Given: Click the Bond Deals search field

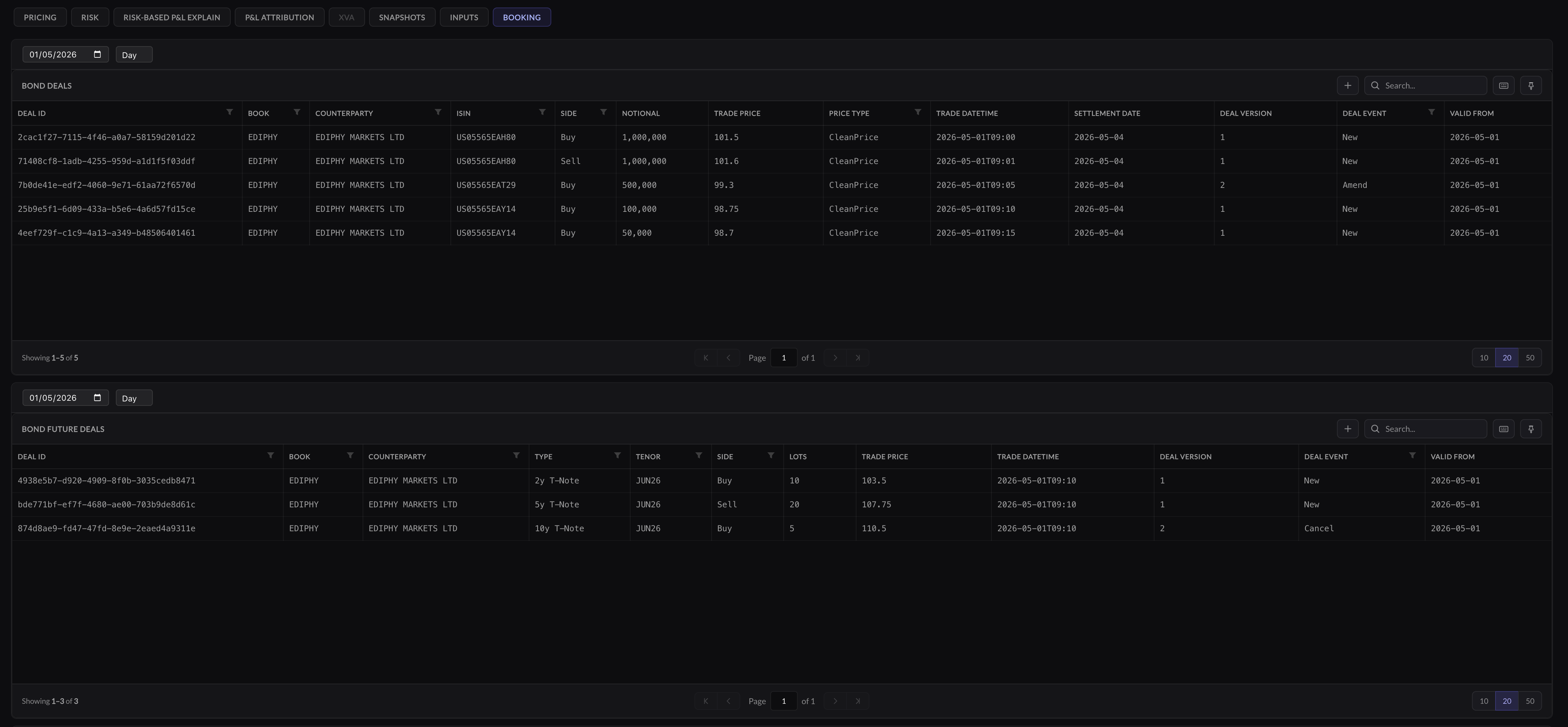Looking at the screenshot, I should coord(1425,86).
